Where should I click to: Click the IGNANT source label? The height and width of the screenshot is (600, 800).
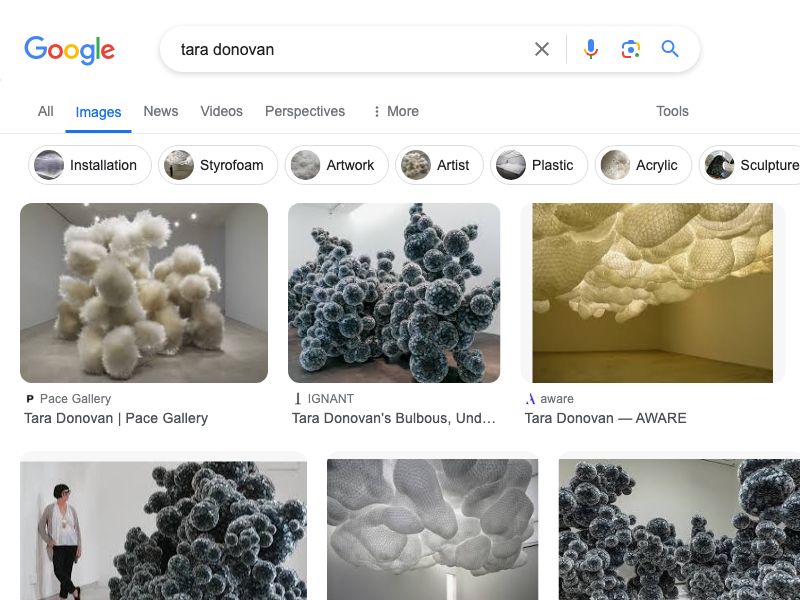tap(331, 398)
